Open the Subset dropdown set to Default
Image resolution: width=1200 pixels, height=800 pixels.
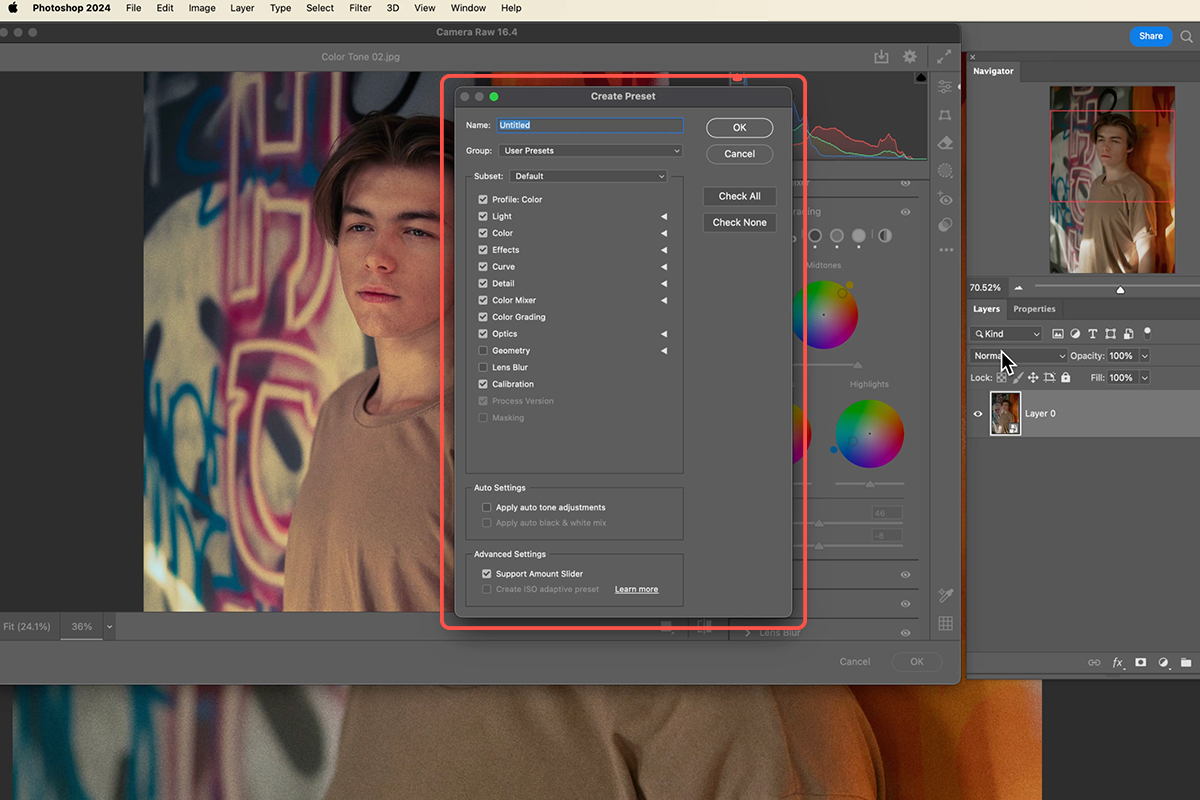(588, 175)
